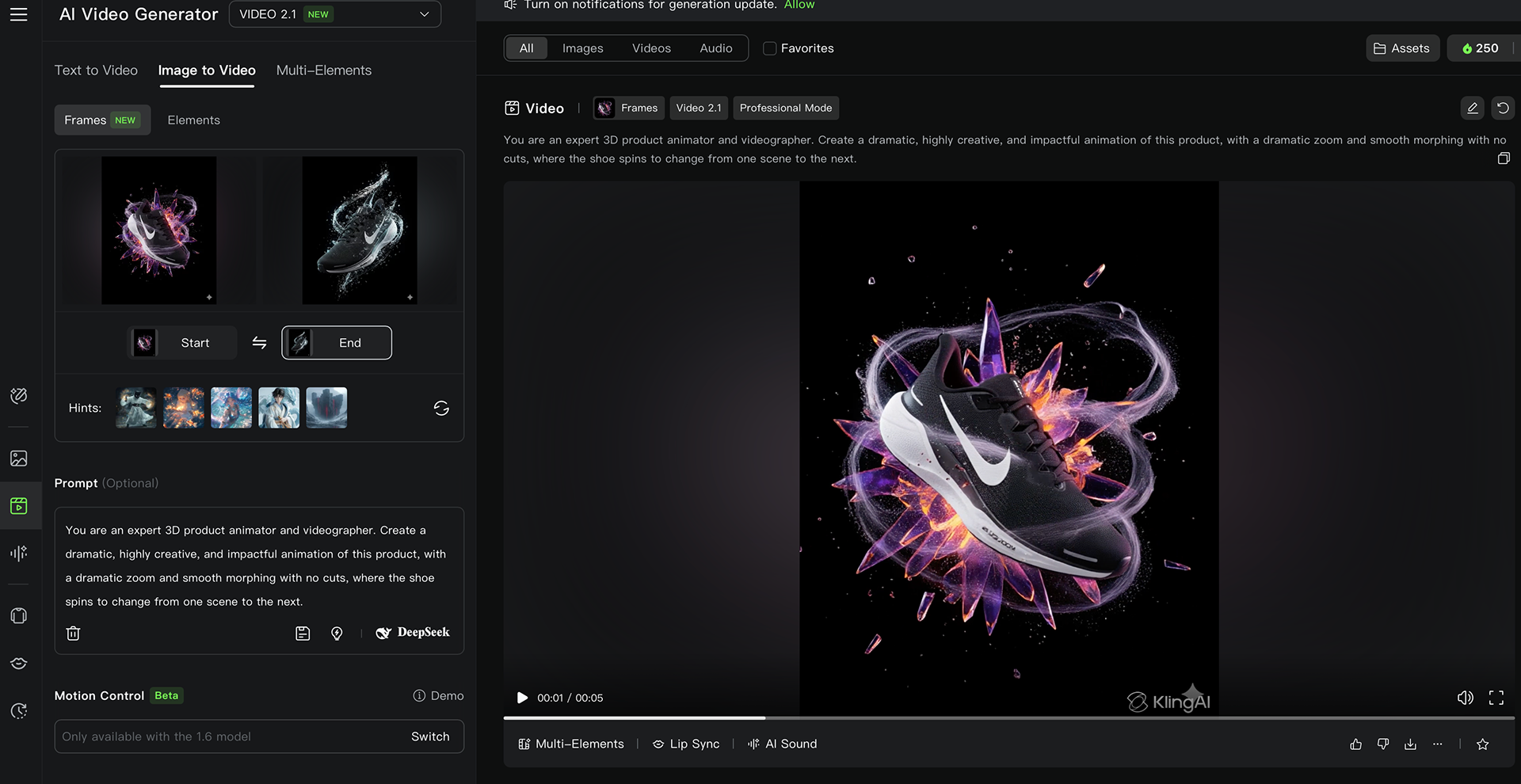Open the lip sync sidebar icon
The width and height of the screenshot is (1521, 784).
click(19, 663)
